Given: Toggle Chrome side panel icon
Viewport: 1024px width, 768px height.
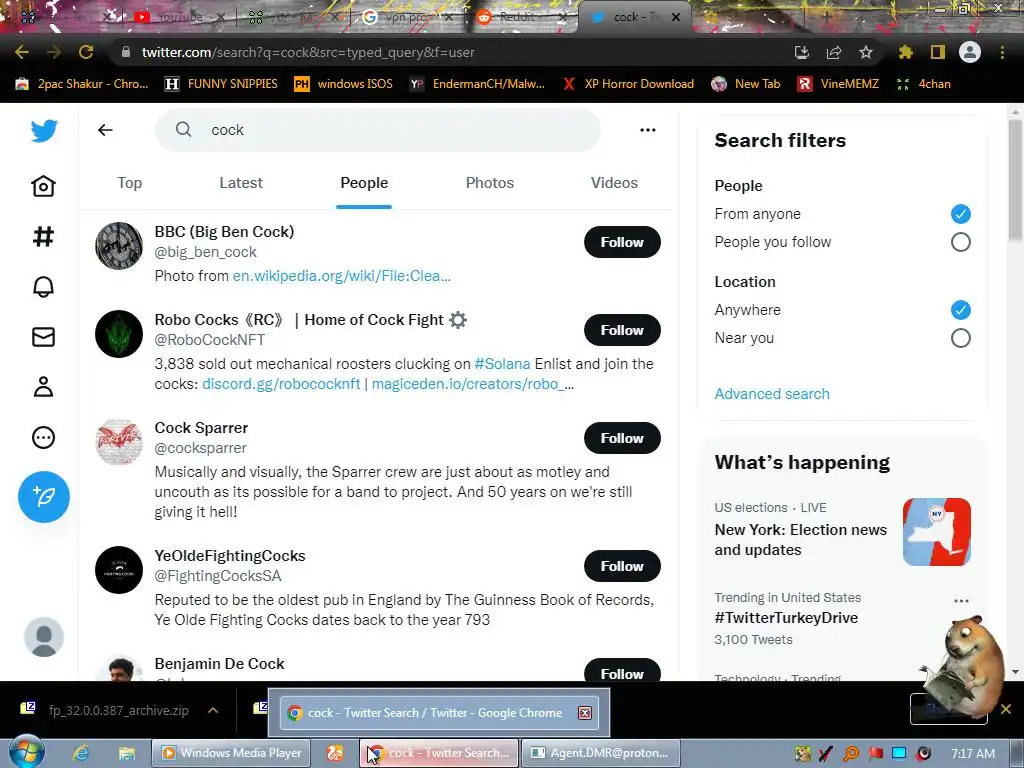Looking at the screenshot, I should pos(938,52).
